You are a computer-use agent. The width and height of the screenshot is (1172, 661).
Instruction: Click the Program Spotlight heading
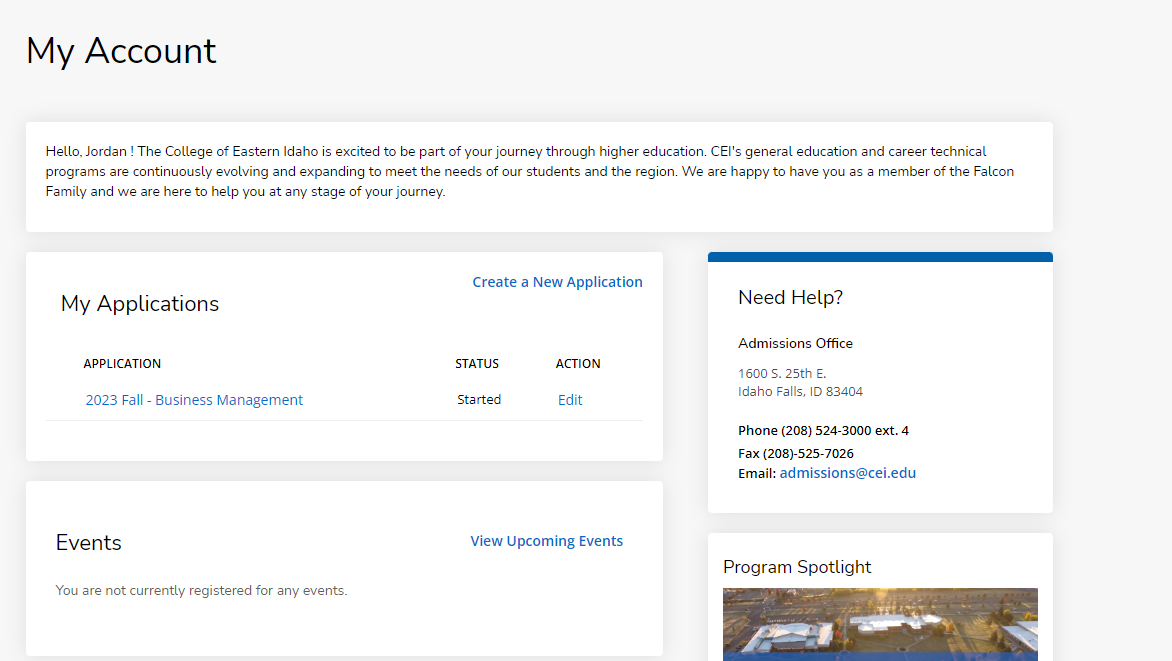tap(797, 567)
